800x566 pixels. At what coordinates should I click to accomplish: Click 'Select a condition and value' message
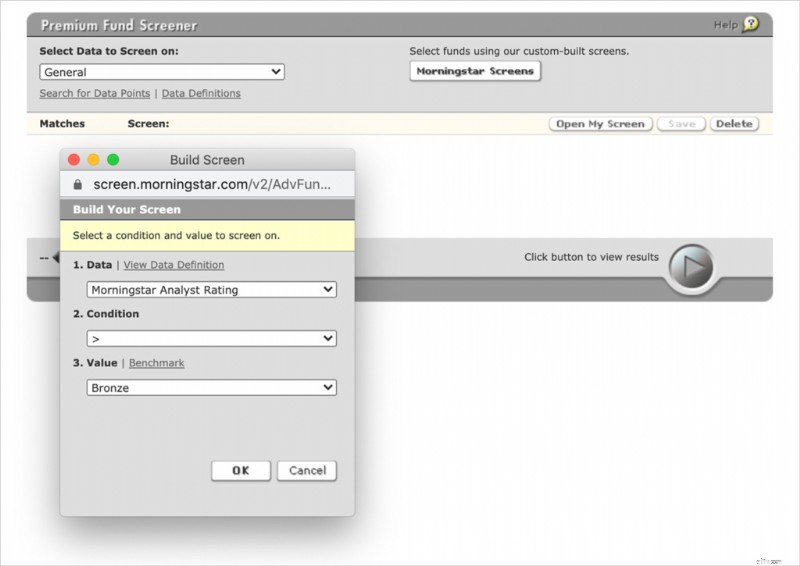point(176,235)
